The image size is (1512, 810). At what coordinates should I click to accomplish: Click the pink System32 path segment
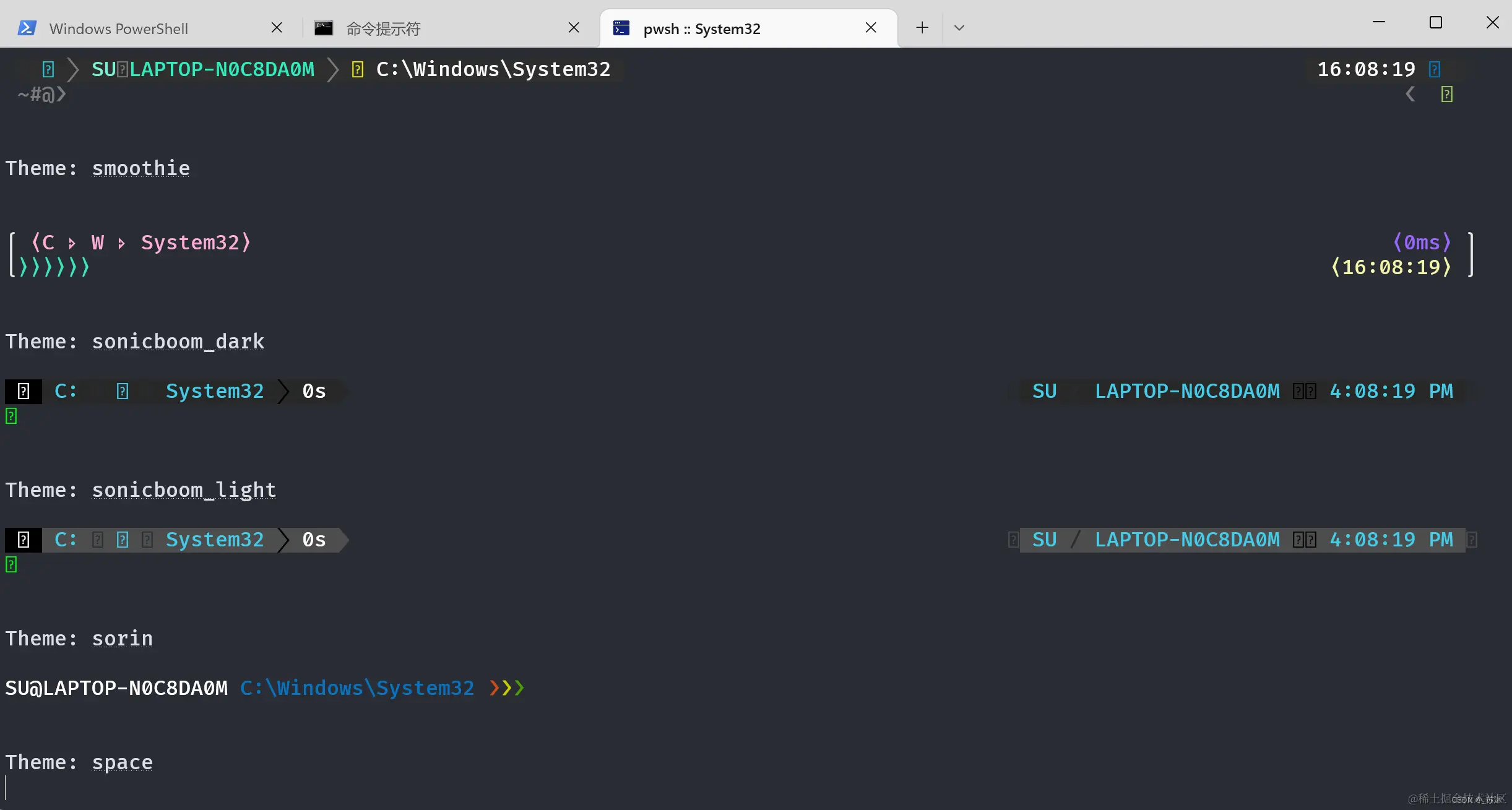[x=190, y=243]
